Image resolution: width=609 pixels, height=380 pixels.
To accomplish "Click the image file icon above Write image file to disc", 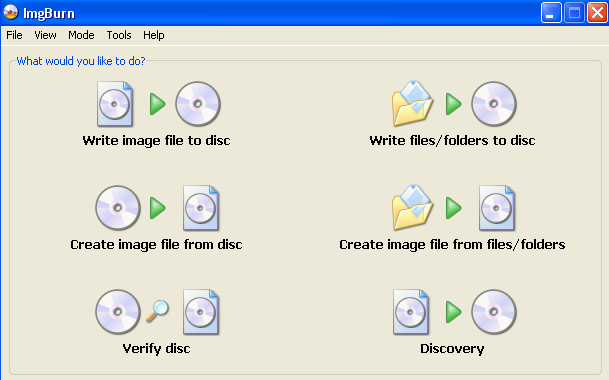I will pyautogui.click(x=115, y=104).
